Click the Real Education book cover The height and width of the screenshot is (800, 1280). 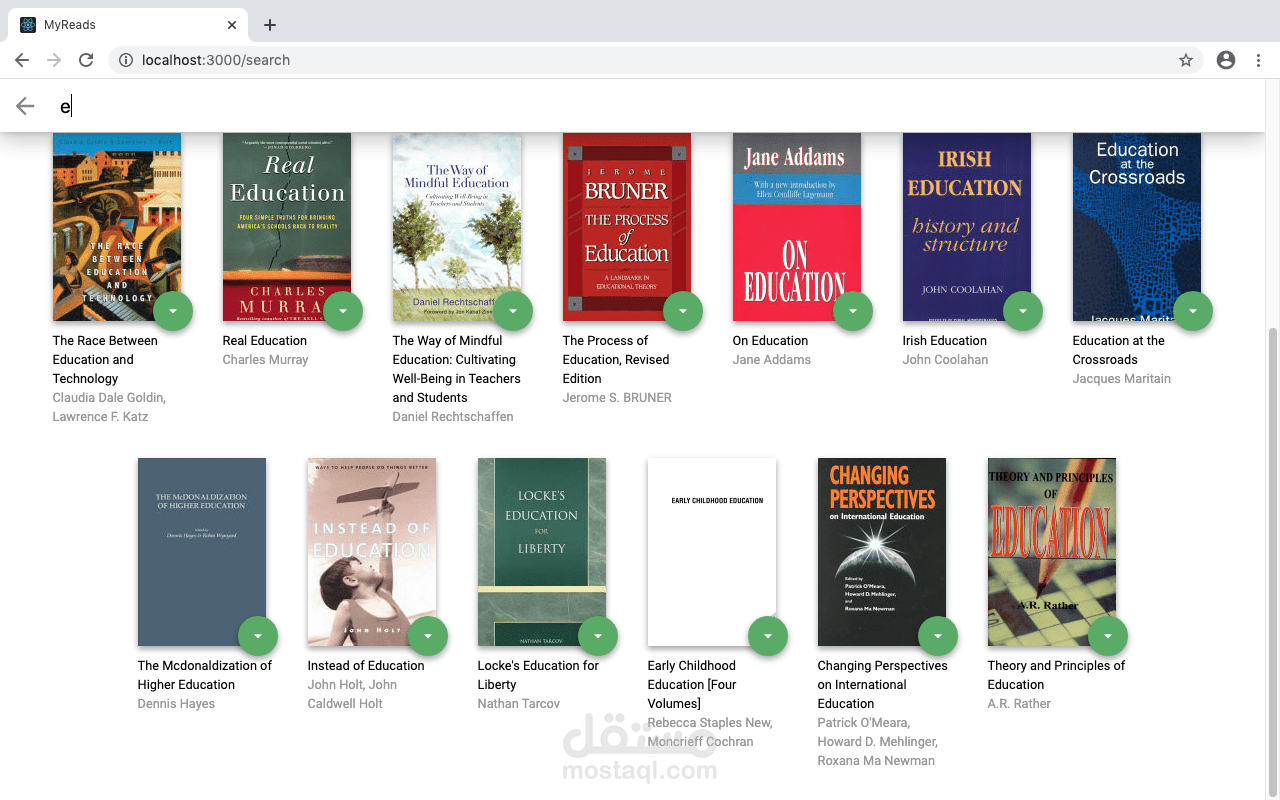(287, 226)
